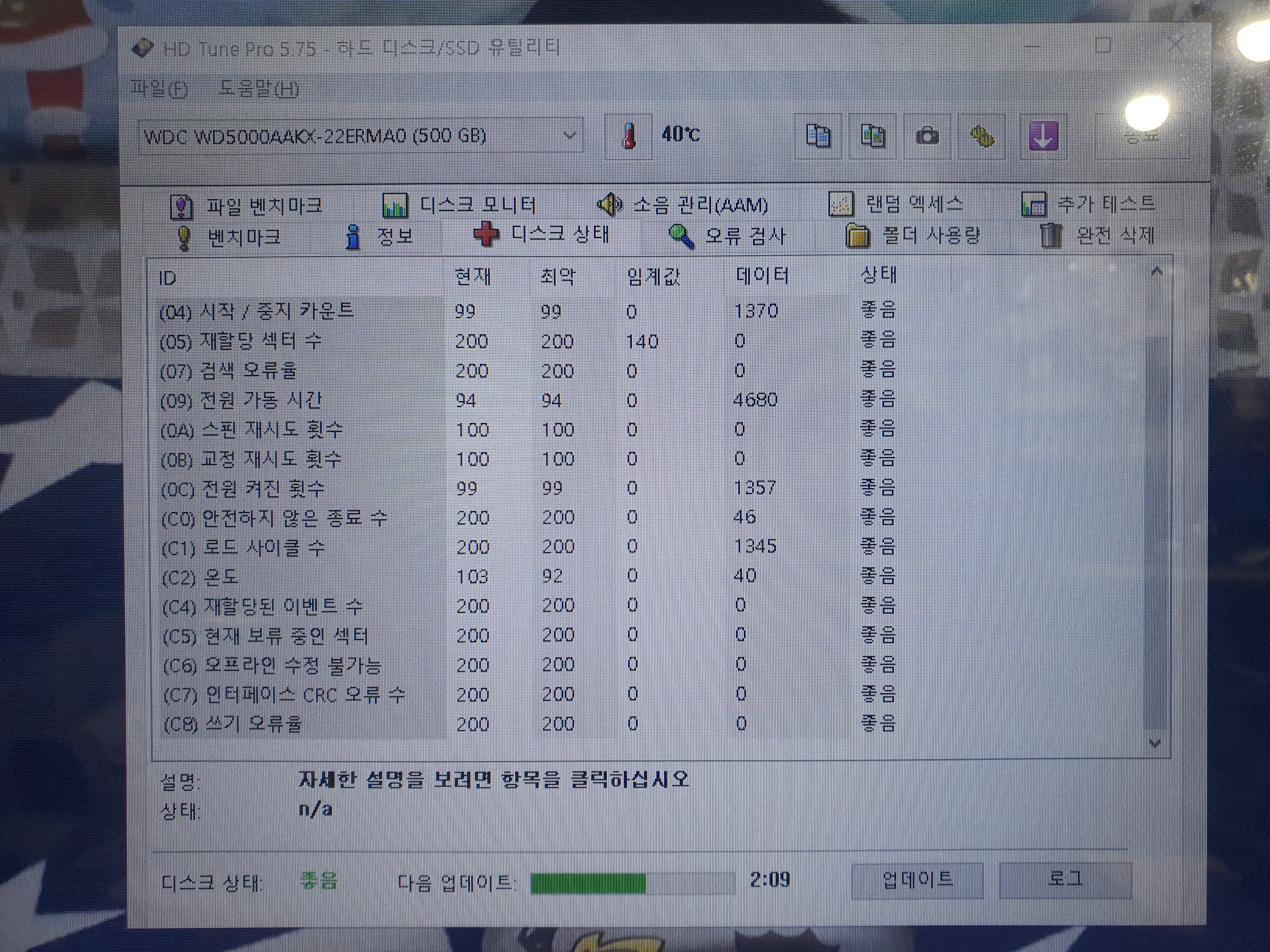Select the (C0) 안전하지 않은 종료 수 row

tap(649, 518)
